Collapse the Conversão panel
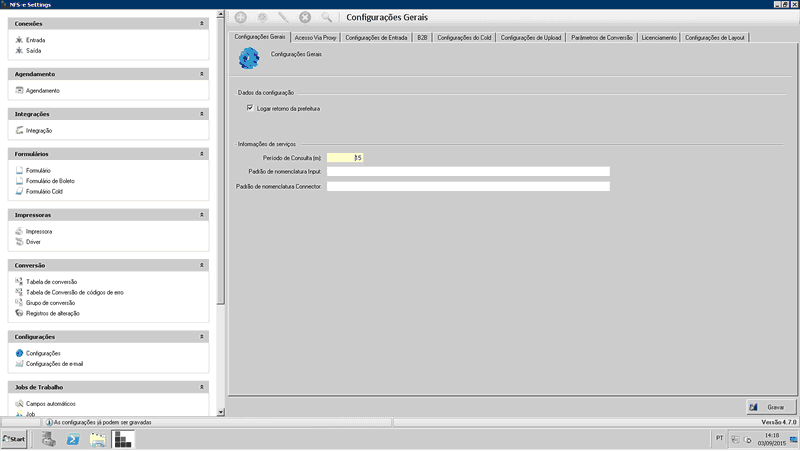800x451 pixels. [x=202, y=265]
